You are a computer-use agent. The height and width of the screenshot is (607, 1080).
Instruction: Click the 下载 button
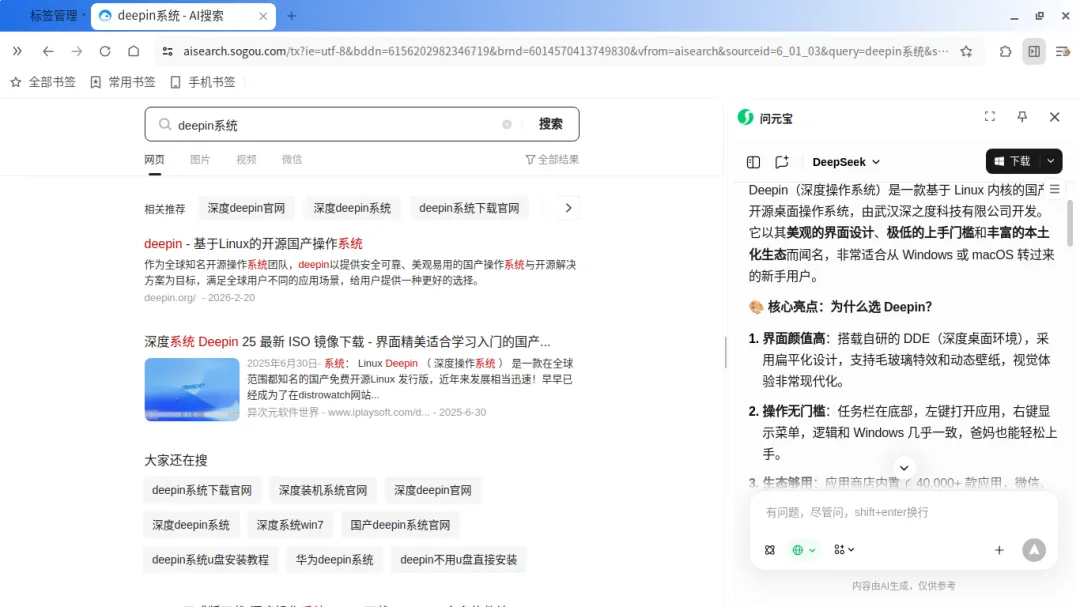pyautogui.click(x=1012, y=161)
